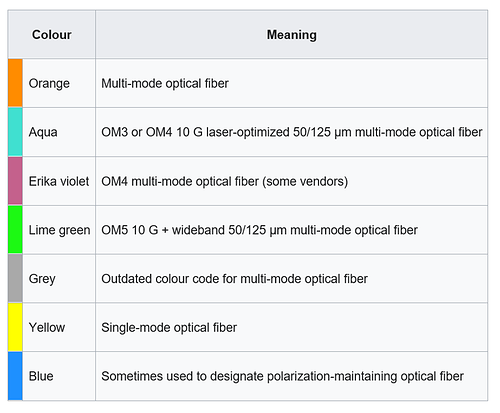
Task: Select the yellow colour swatch
Action: point(15,327)
